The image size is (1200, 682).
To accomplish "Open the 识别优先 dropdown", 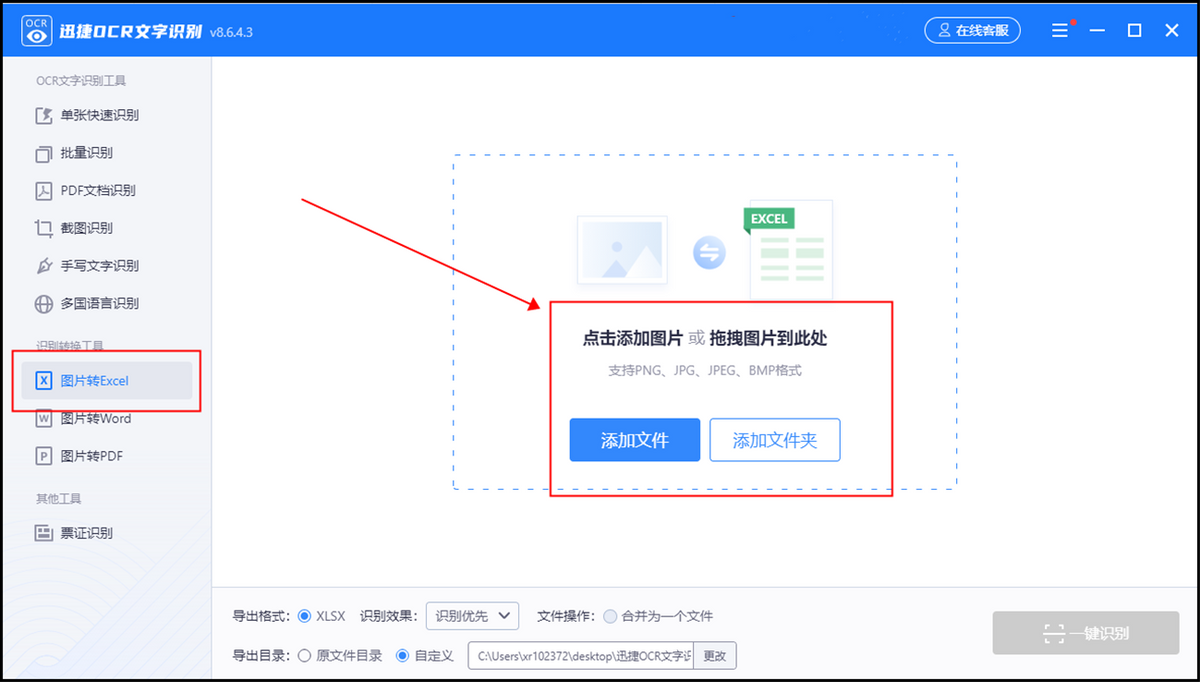I will tap(472, 616).
